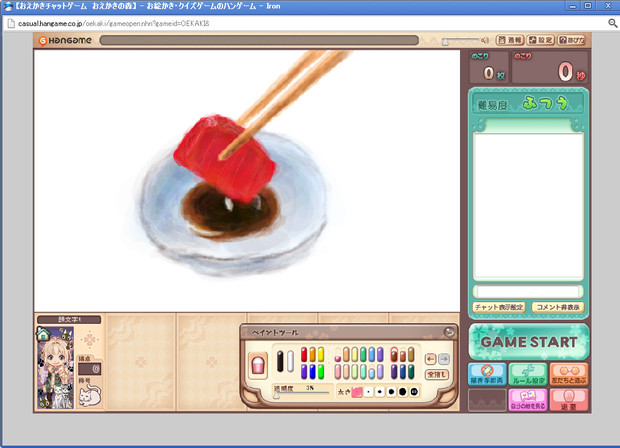Select the large dot brush size

tap(403, 392)
